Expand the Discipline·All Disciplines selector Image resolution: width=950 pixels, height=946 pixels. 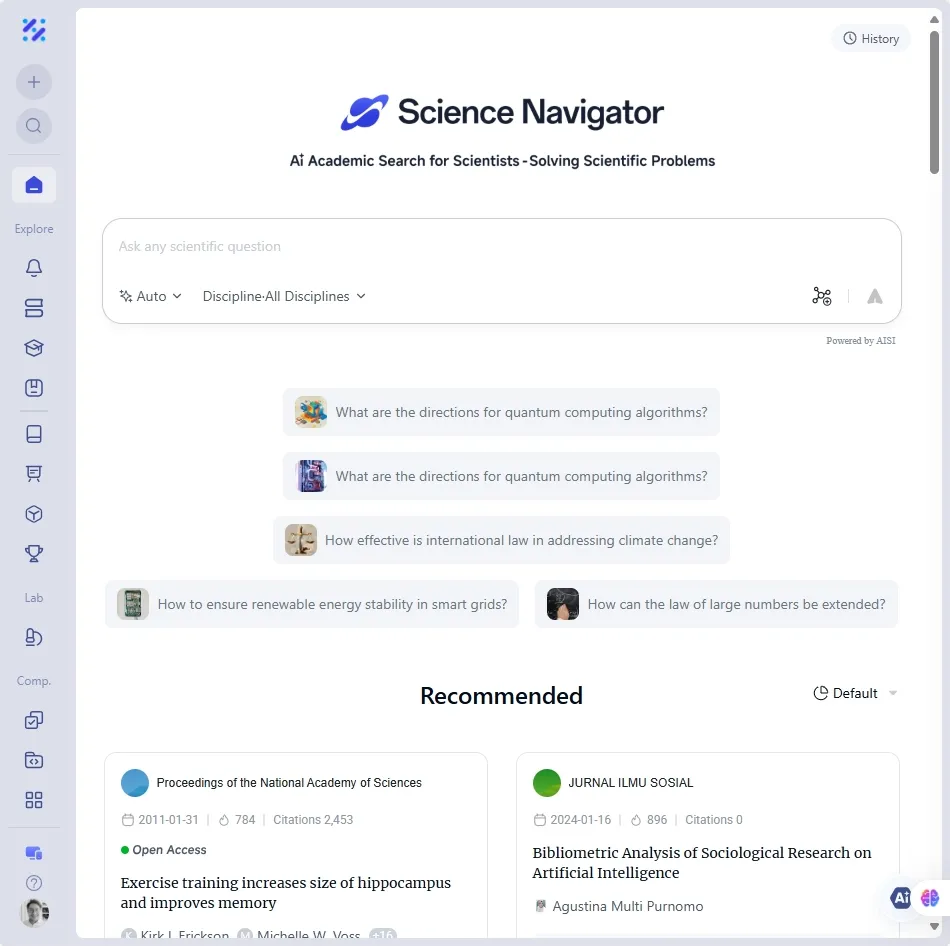[x=283, y=296]
